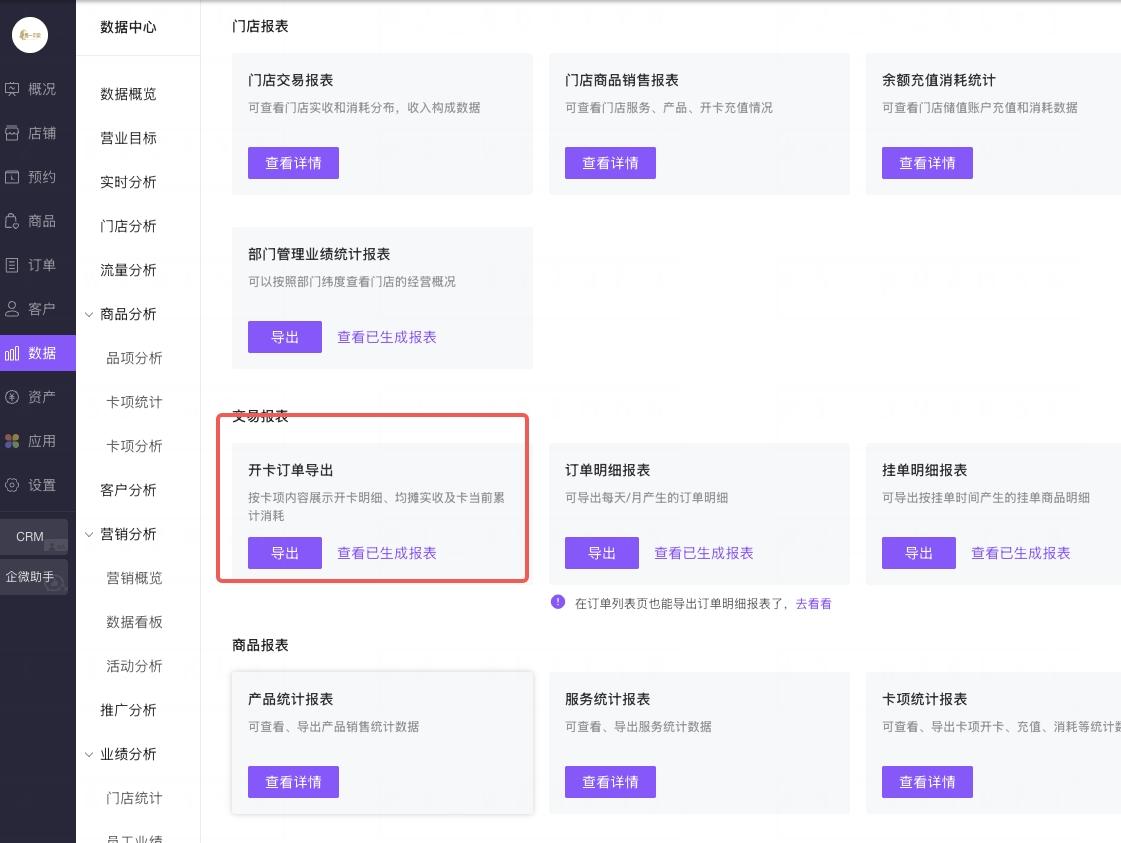Follow the 去看看 link
The height and width of the screenshot is (843, 1121).
814,603
